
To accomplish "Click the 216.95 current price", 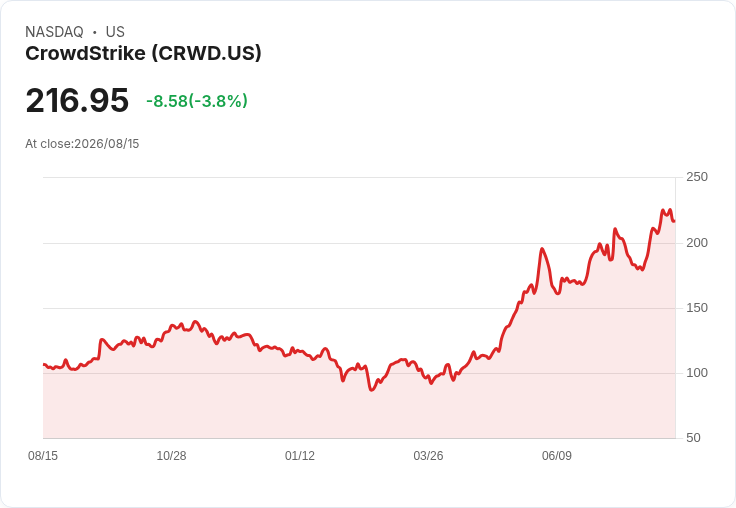I will pyautogui.click(x=77, y=100).
